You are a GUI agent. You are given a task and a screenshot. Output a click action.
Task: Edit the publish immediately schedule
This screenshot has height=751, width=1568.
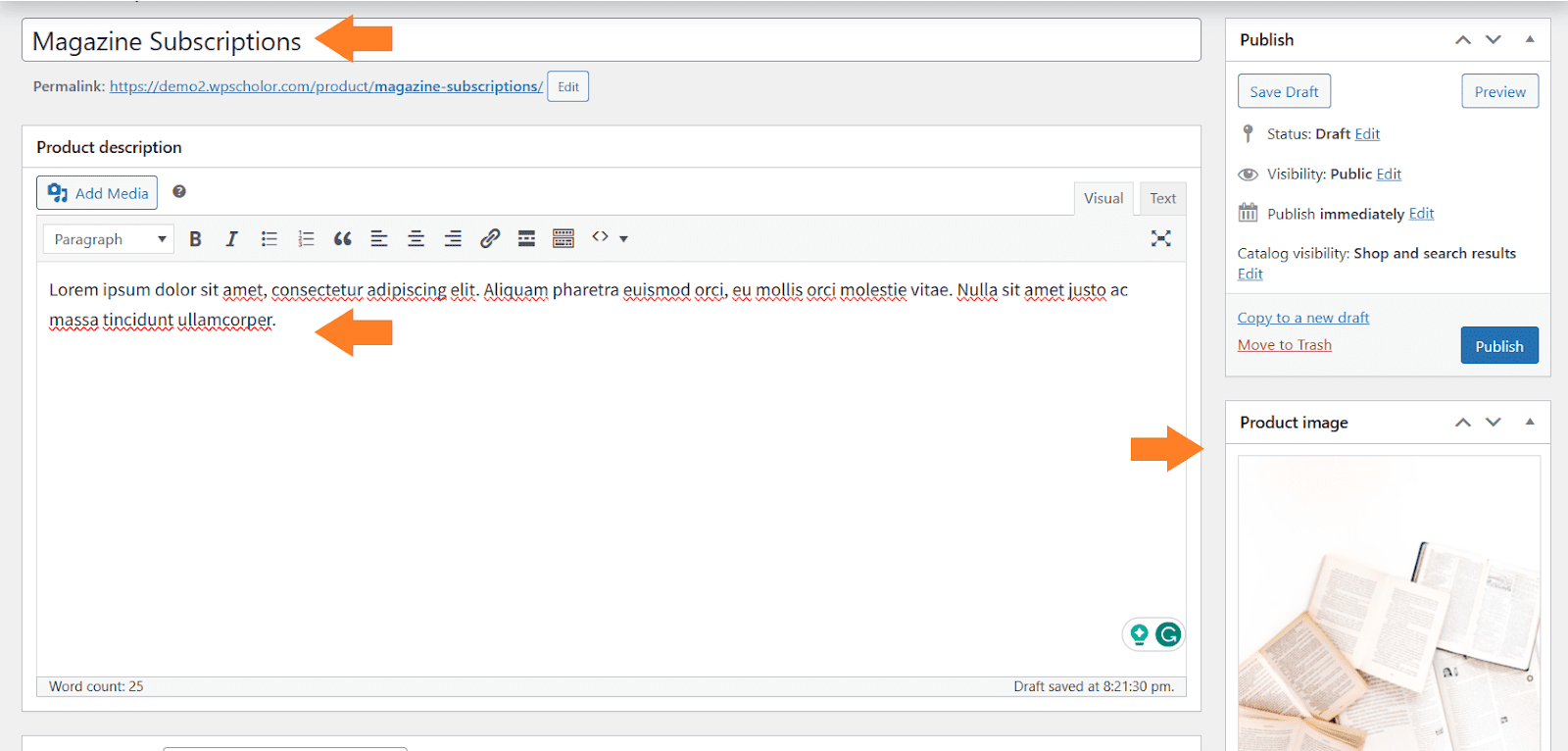coord(1421,214)
